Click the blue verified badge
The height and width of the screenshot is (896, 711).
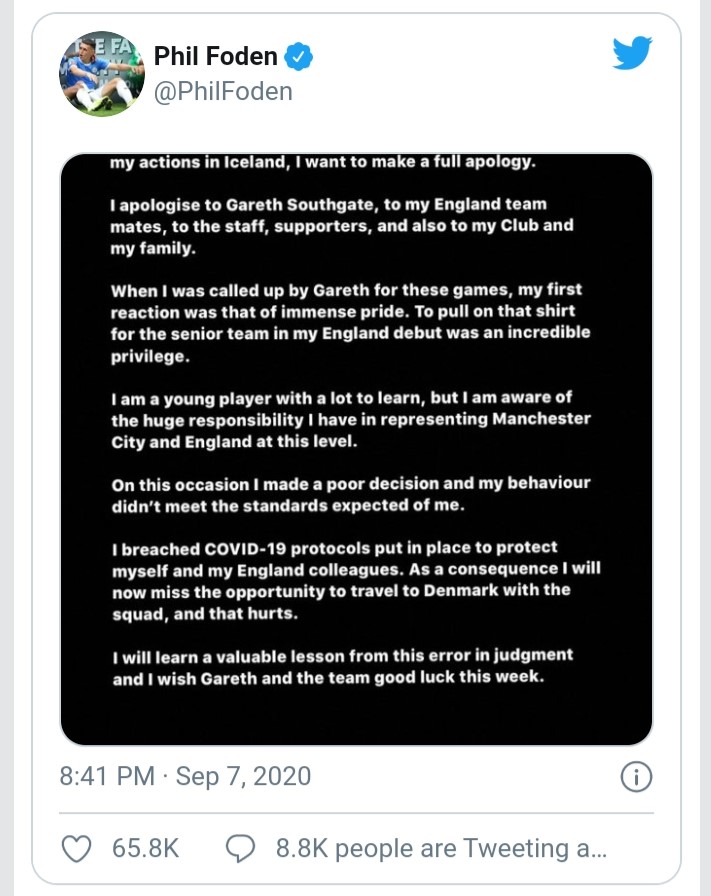(298, 57)
